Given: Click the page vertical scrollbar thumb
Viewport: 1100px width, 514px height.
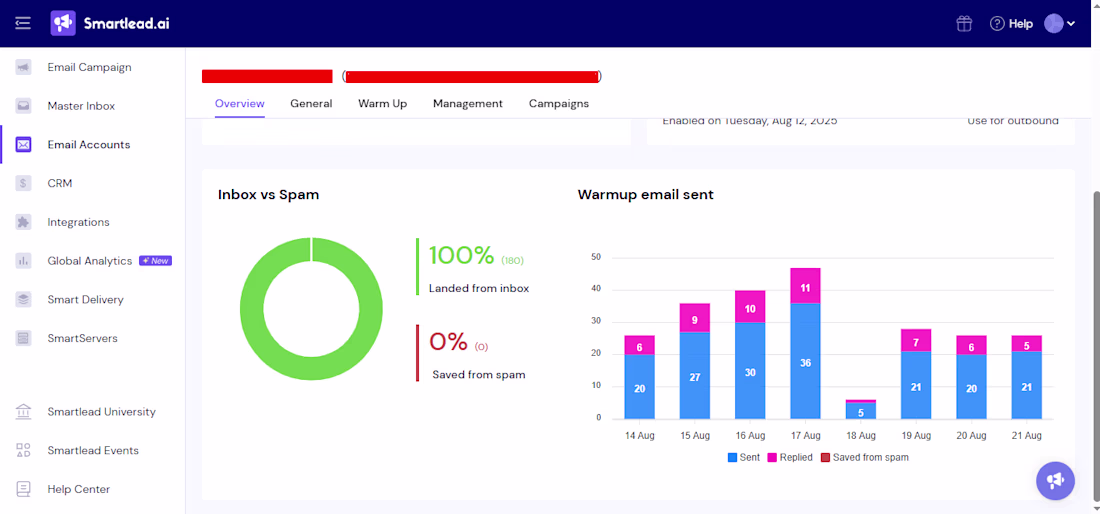Looking at the screenshot, I should coord(1096,346).
